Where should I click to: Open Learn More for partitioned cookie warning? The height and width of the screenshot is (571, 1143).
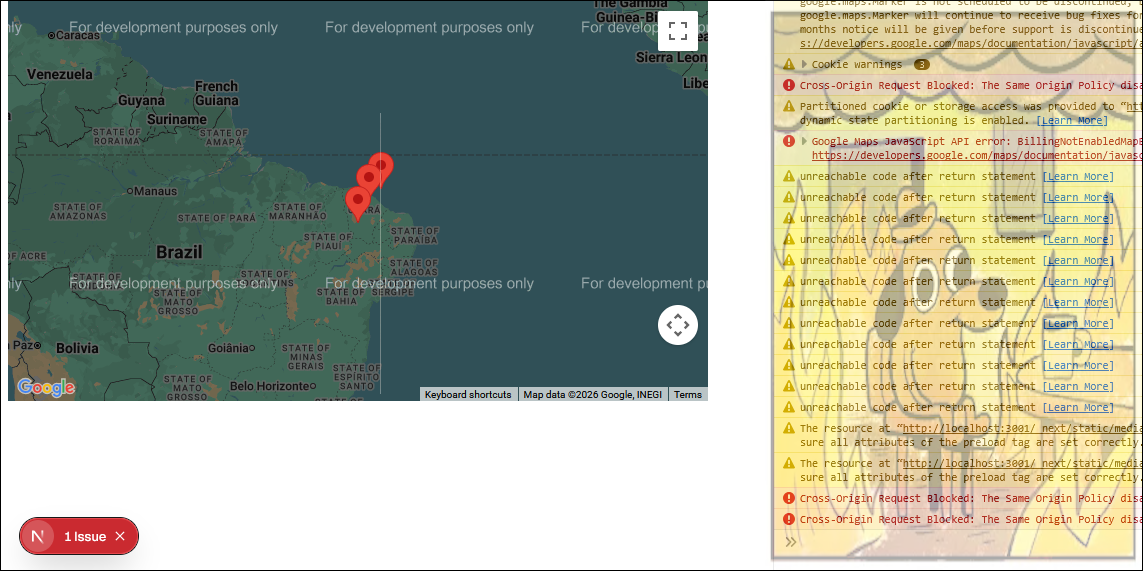point(1071,120)
